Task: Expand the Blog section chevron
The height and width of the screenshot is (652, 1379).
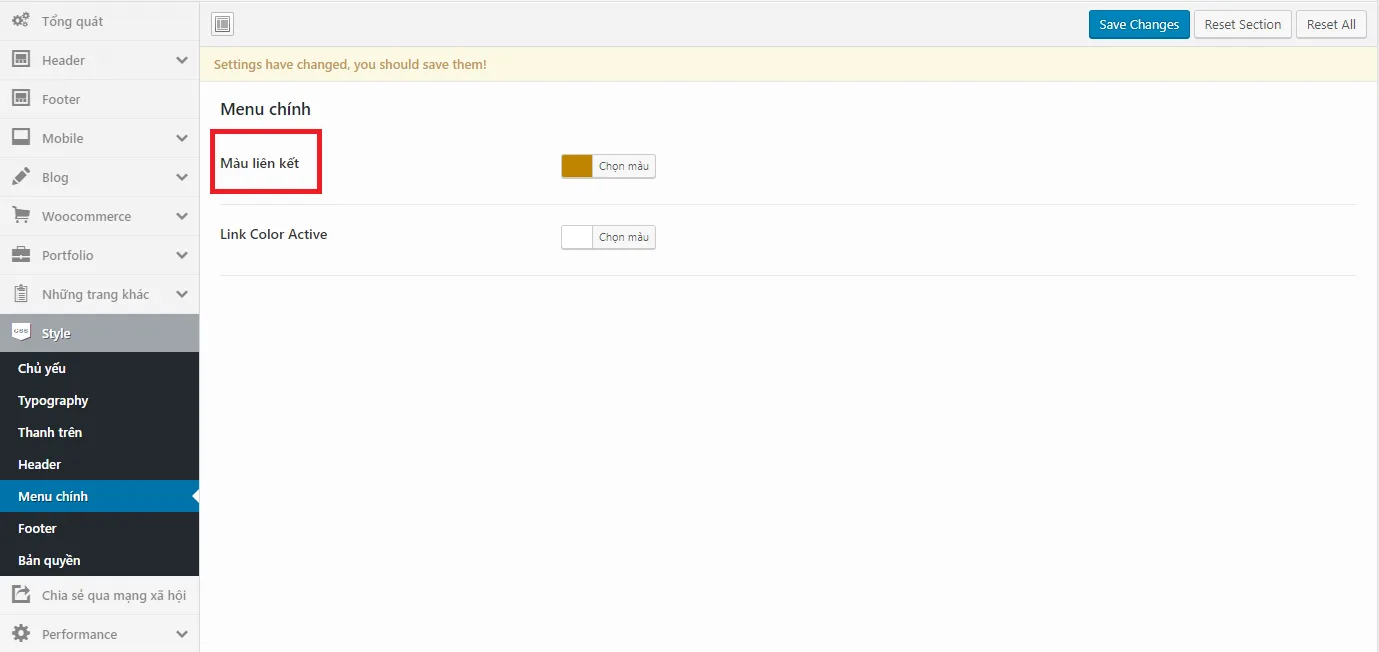Action: coord(182,177)
